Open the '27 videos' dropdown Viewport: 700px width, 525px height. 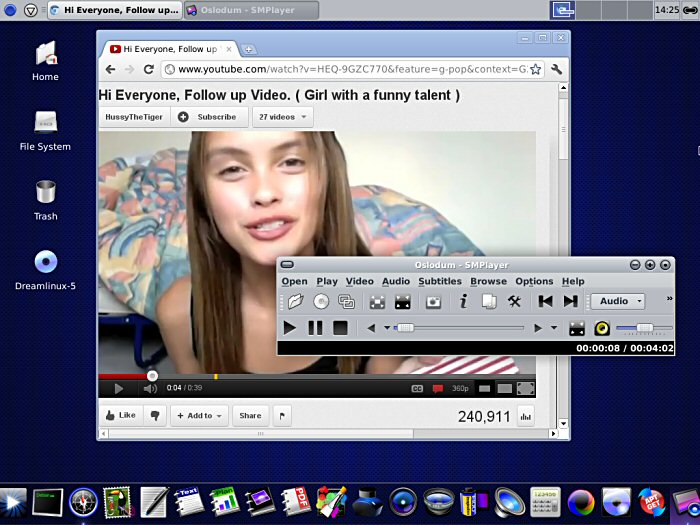282,117
